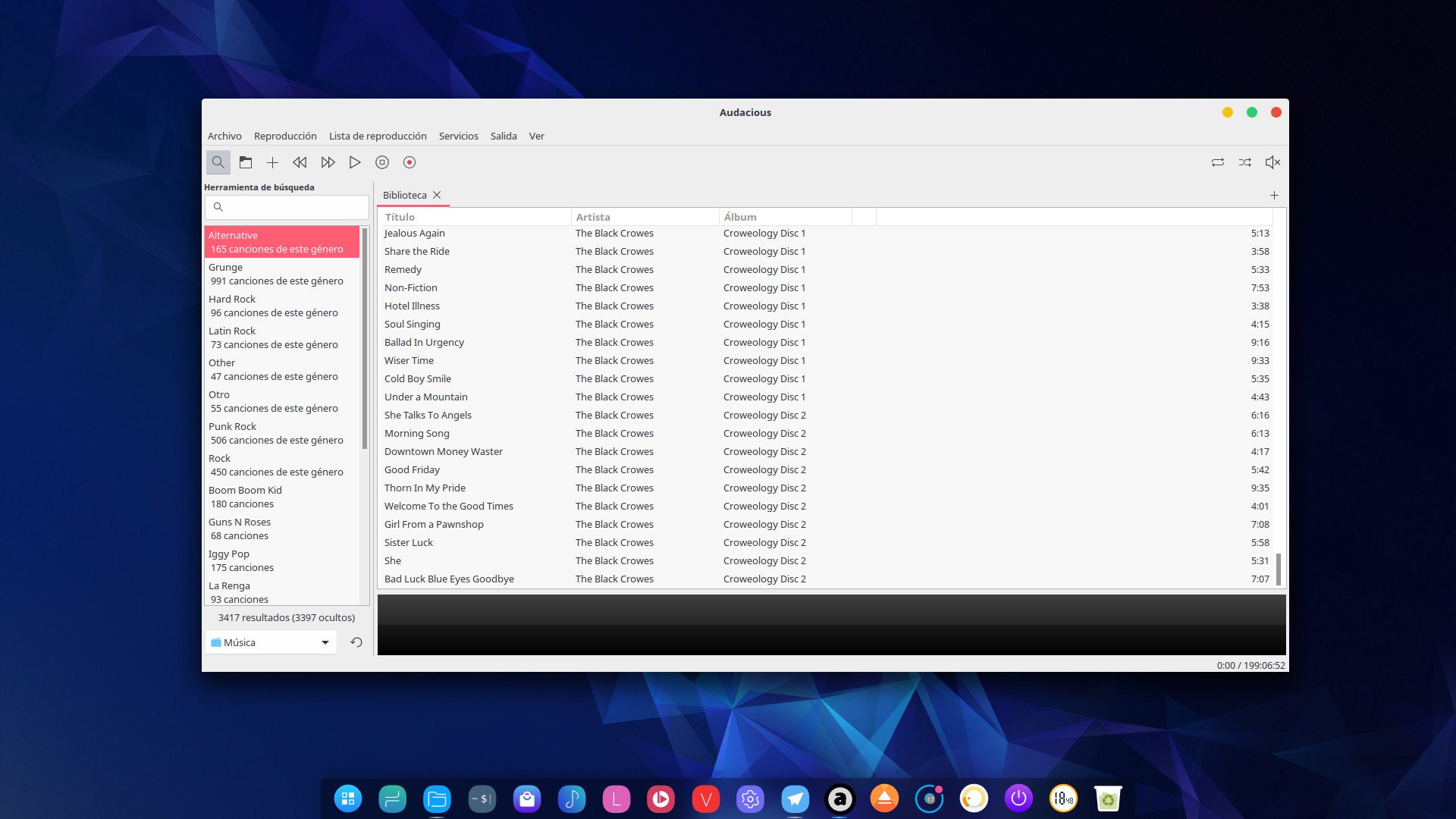
Task: Focus the search tool input field
Action: 287,207
